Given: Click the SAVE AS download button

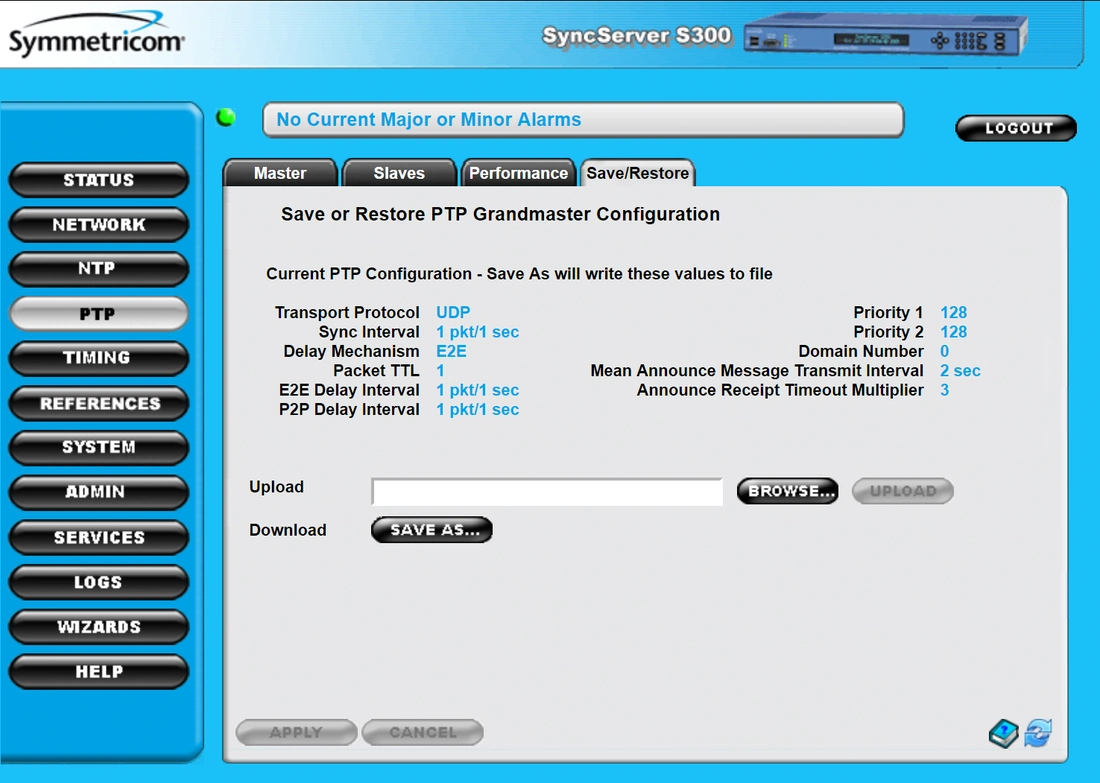Looking at the screenshot, I should tap(431, 530).
